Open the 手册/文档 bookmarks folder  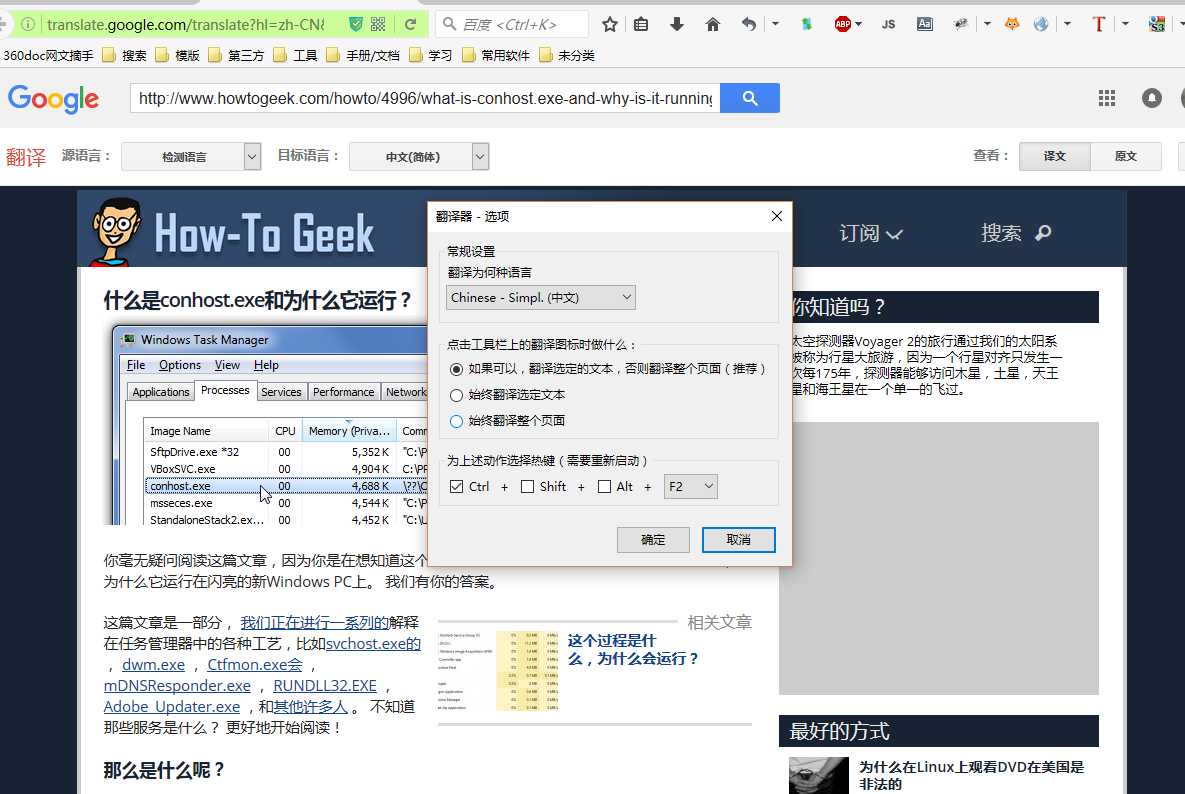[x=363, y=55]
